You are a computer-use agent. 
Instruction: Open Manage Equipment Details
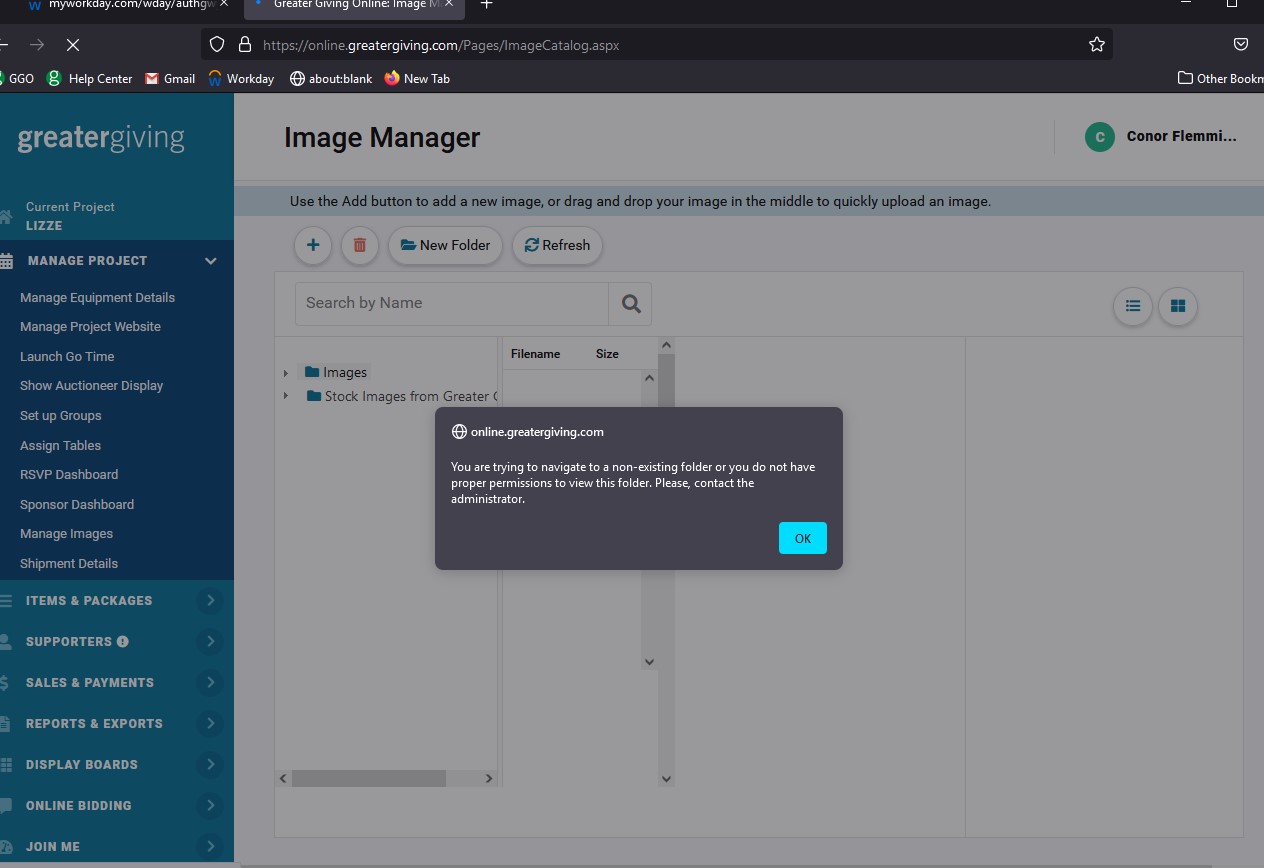97,297
